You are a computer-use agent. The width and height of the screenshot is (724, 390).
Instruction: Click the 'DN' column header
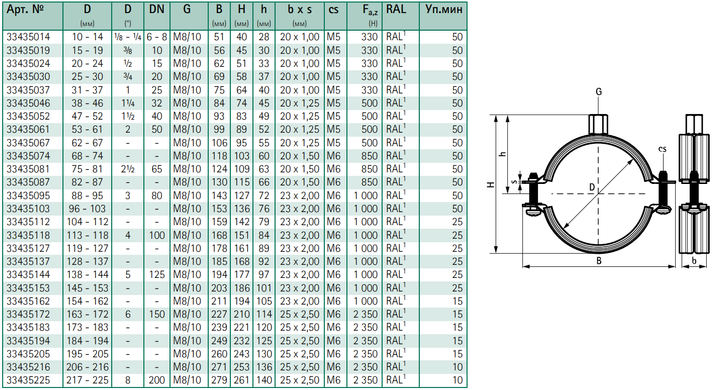click(157, 9)
